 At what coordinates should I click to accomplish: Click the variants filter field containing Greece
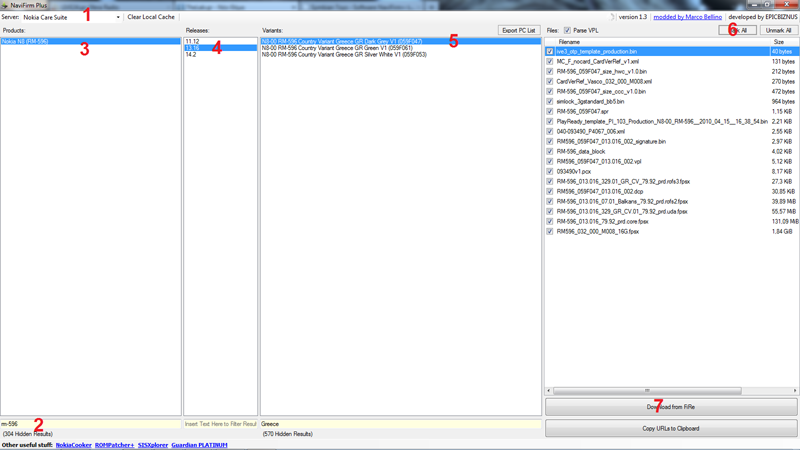[x=401, y=424]
